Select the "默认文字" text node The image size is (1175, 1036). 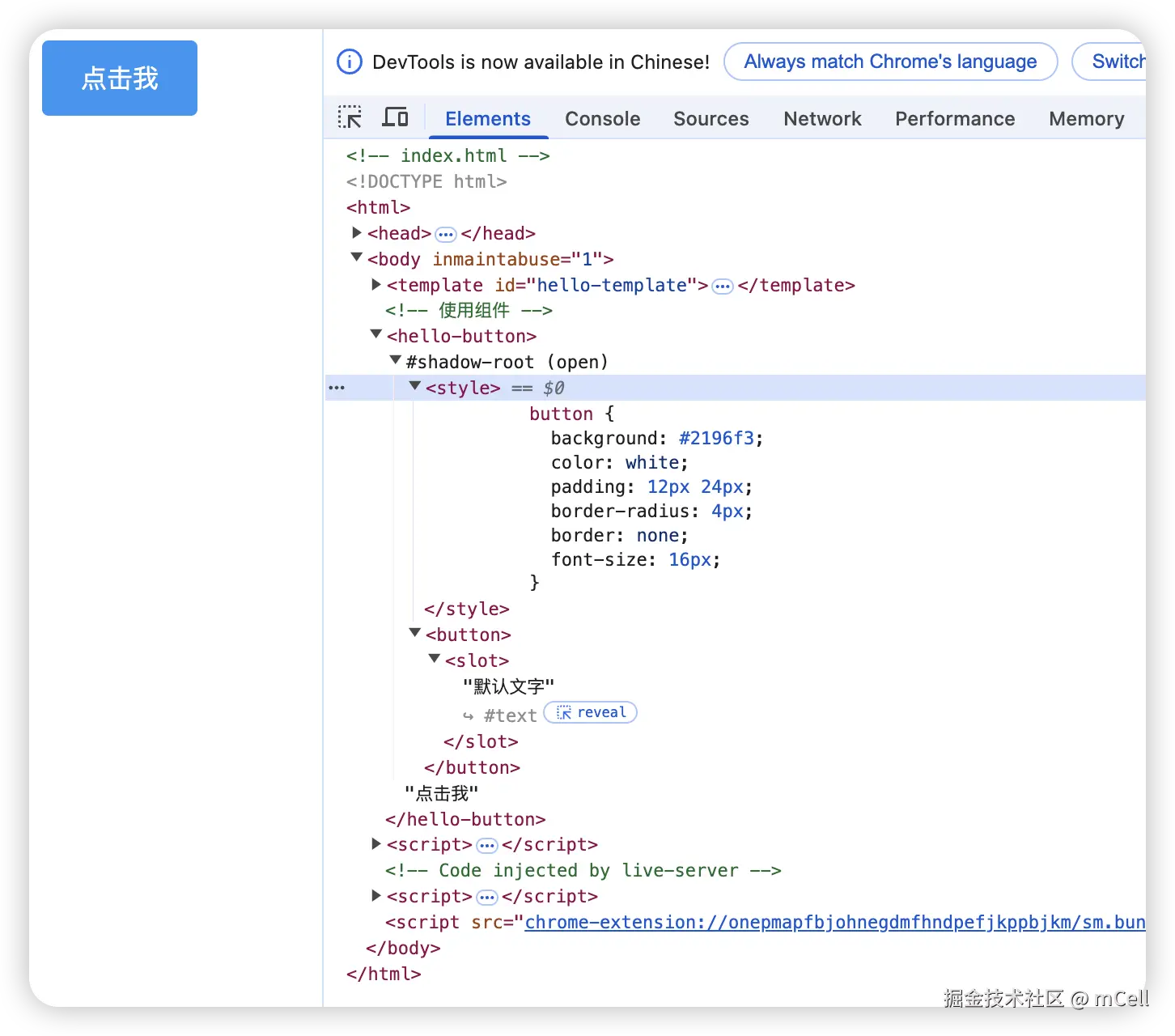click(508, 686)
